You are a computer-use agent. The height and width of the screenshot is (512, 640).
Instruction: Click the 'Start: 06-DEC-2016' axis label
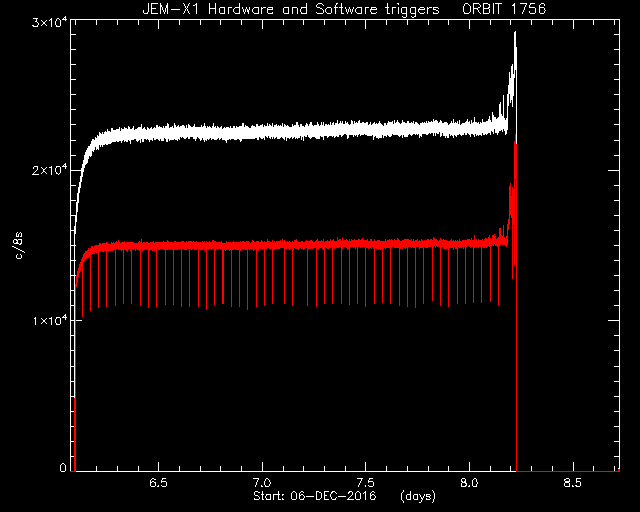coord(315,496)
